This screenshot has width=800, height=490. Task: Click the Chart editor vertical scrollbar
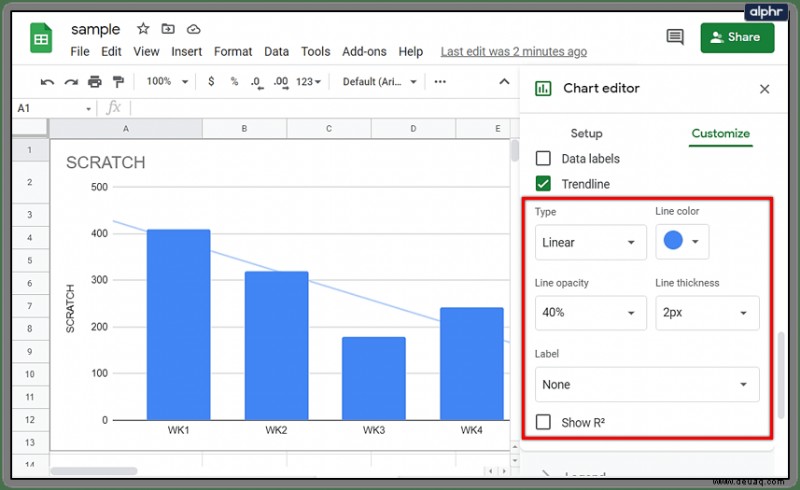pos(781,375)
